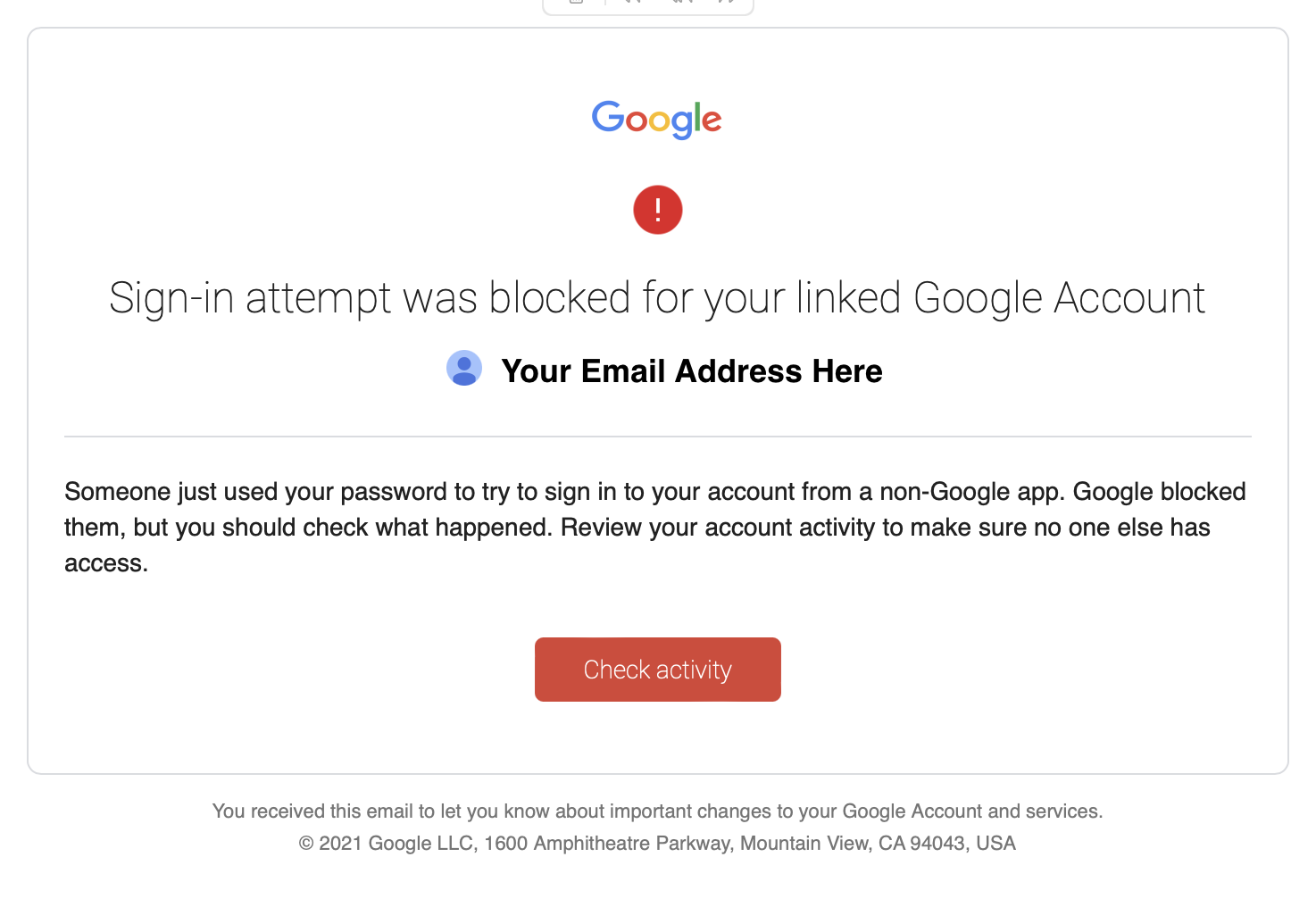The image size is (1316, 907).
Task: Click the sign-in attempt headline text
Action: (656, 298)
